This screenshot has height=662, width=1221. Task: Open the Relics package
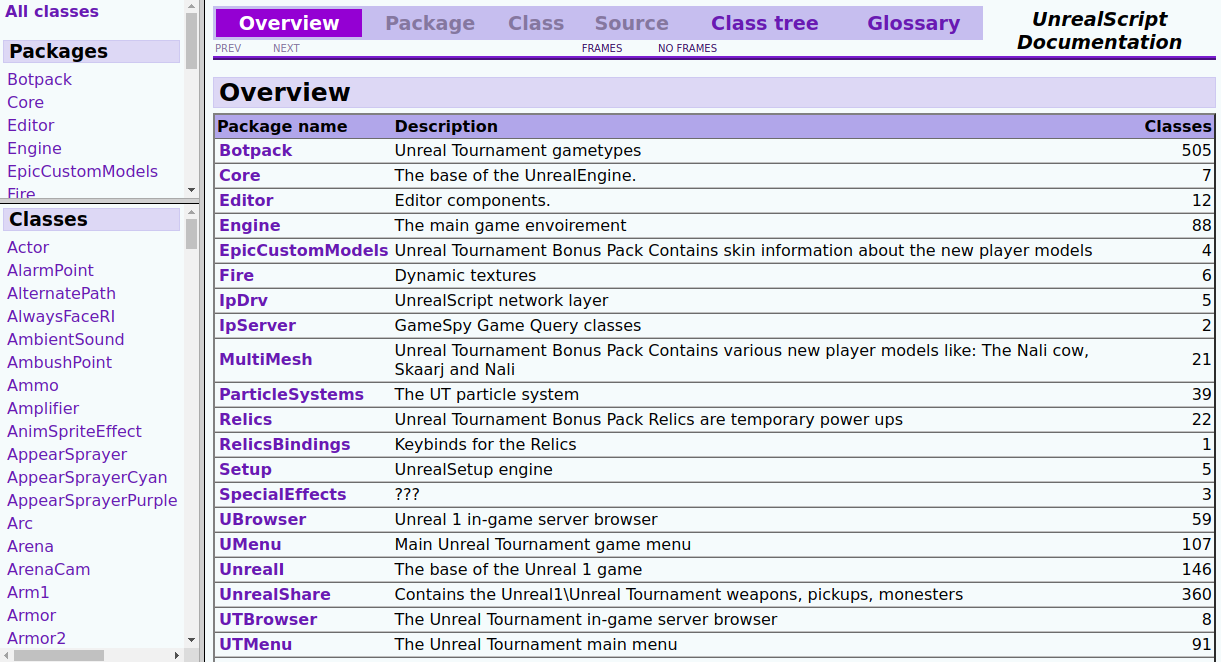pos(246,420)
